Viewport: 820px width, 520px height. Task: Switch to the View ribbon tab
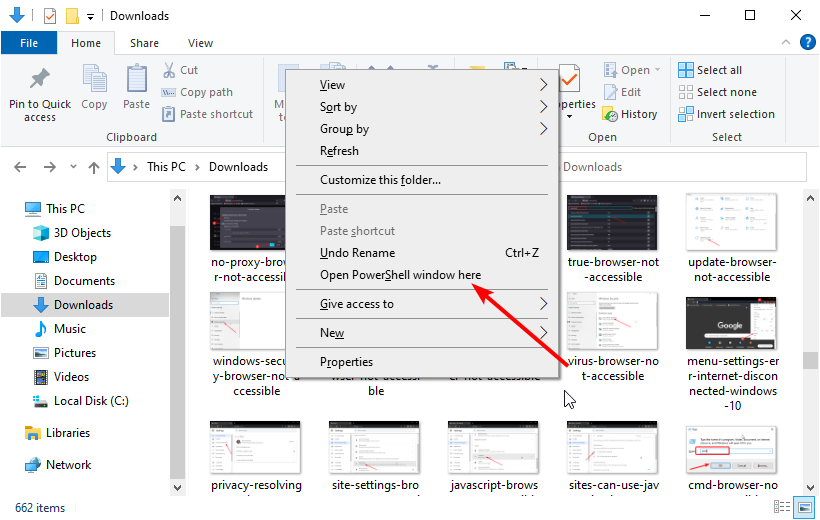(200, 43)
